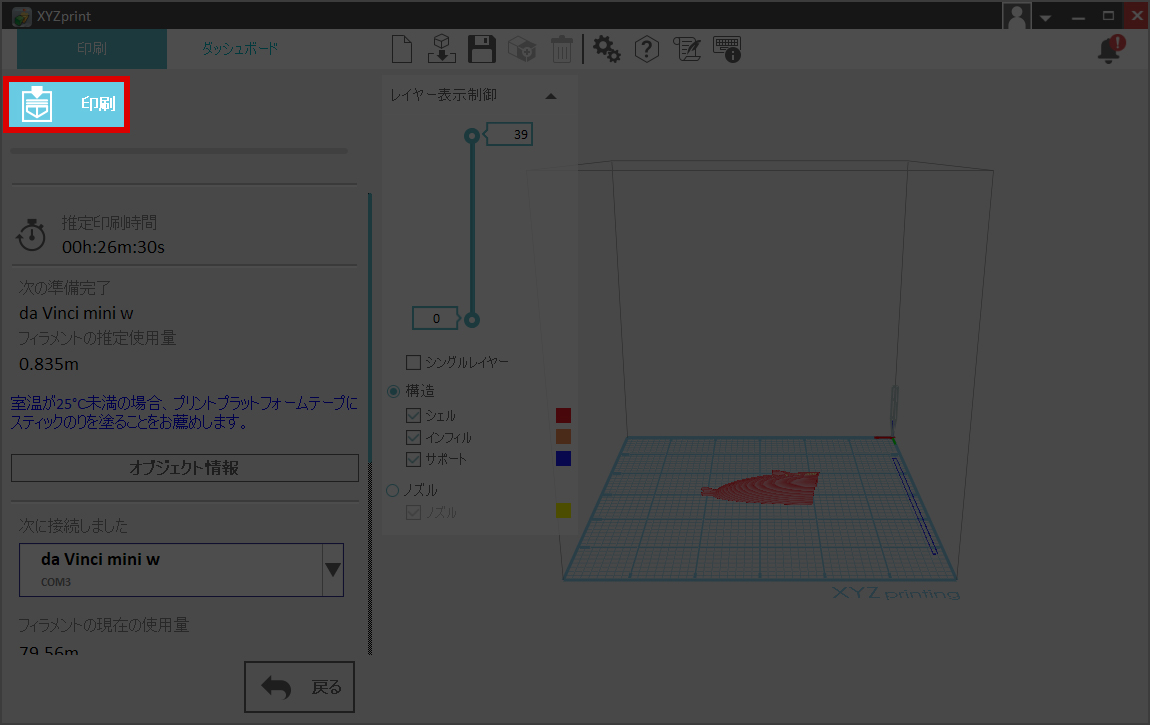Click the scroll and pen icon
Screen dimensions: 1150x725
tap(686, 49)
